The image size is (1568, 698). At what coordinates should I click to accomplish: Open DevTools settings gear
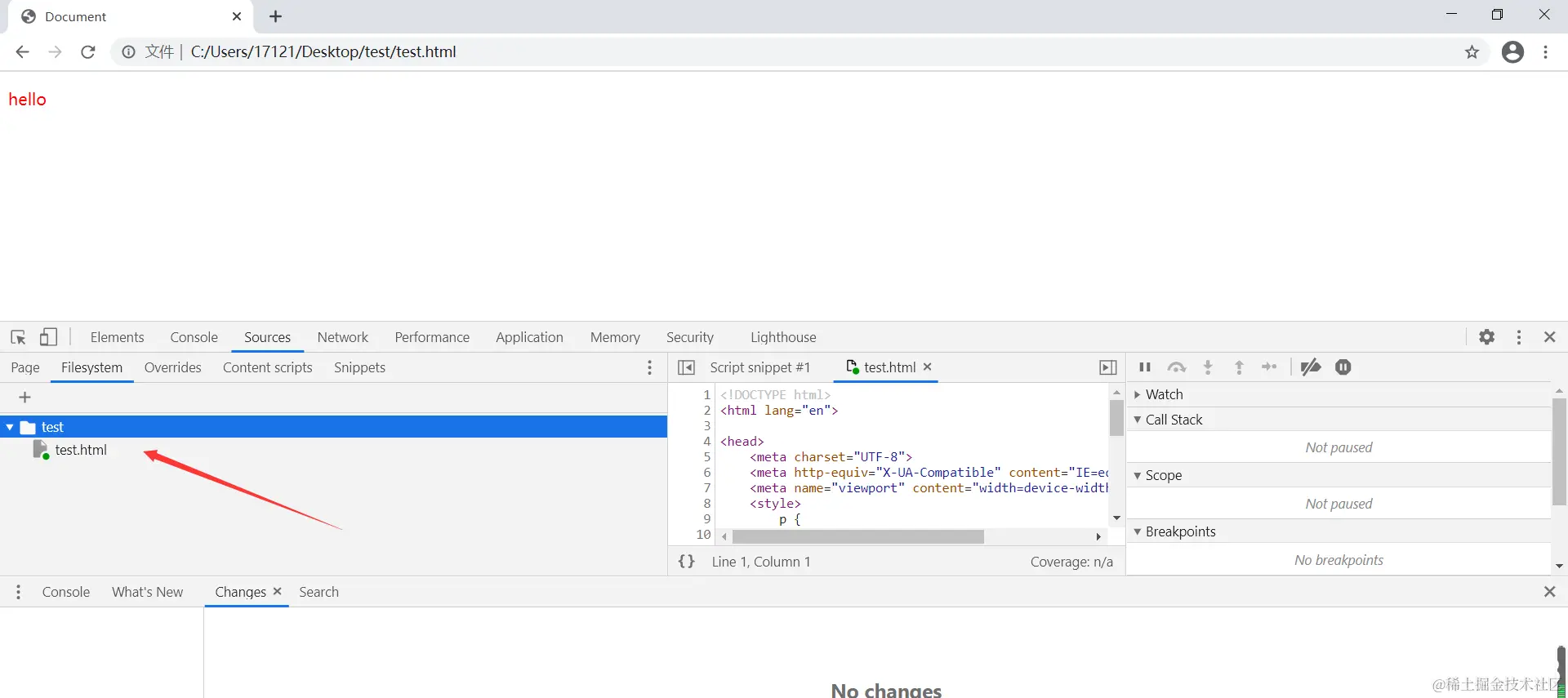(x=1486, y=337)
